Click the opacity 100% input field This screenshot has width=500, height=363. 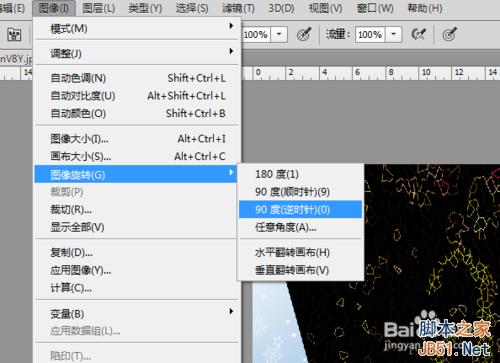pos(256,34)
